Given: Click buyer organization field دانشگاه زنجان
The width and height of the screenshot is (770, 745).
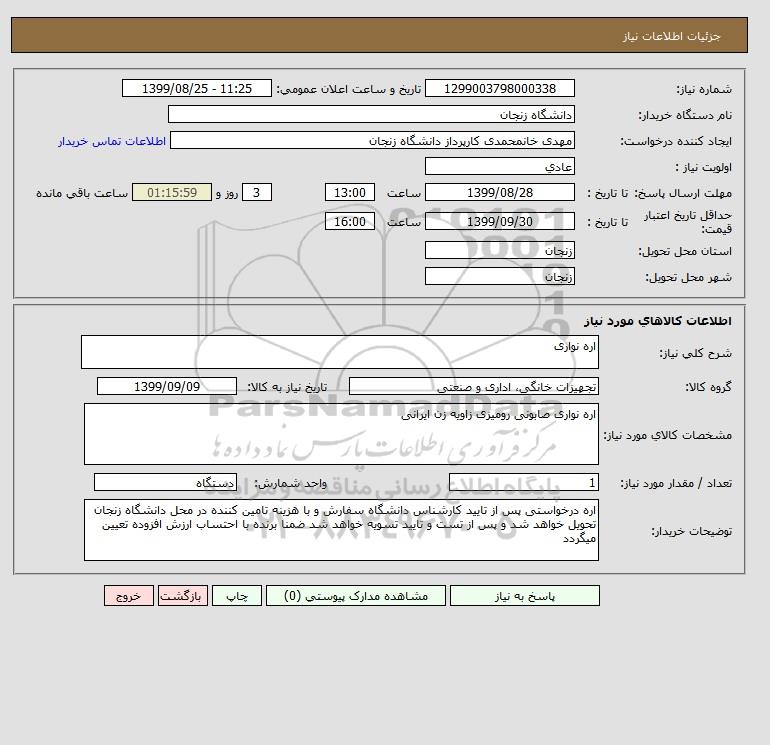Looking at the screenshot, I should [x=371, y=114].
